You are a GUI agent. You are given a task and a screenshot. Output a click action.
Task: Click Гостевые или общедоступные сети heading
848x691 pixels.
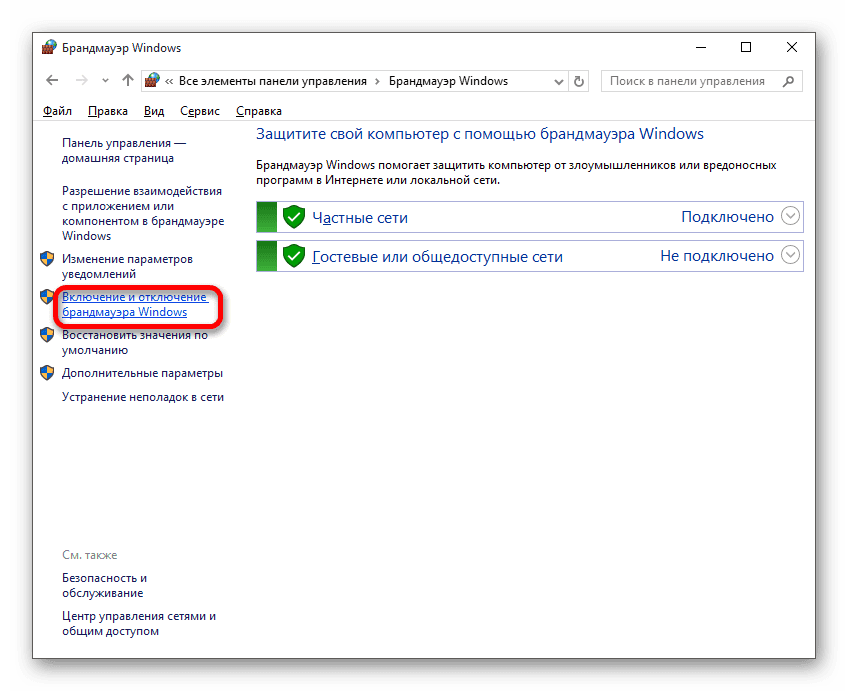coord(438,256)
